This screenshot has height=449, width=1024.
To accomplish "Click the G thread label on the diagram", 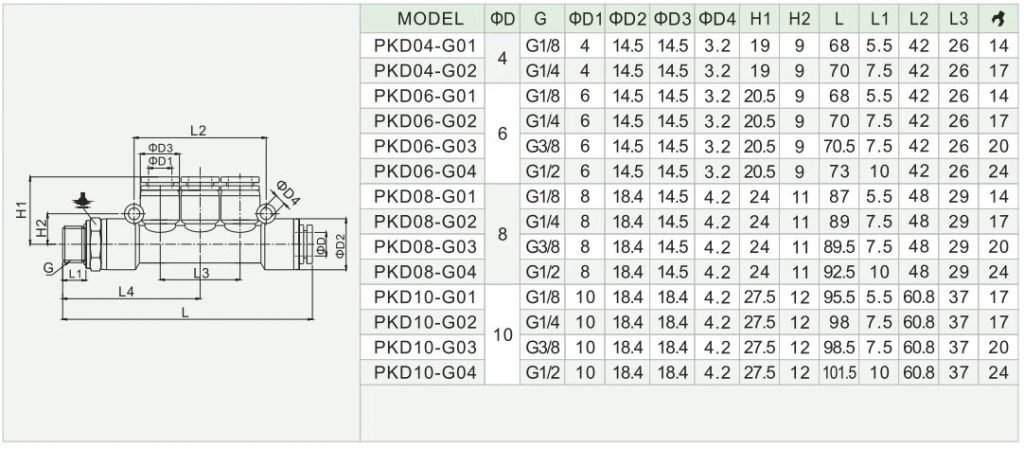I will (x=48, y=268).
